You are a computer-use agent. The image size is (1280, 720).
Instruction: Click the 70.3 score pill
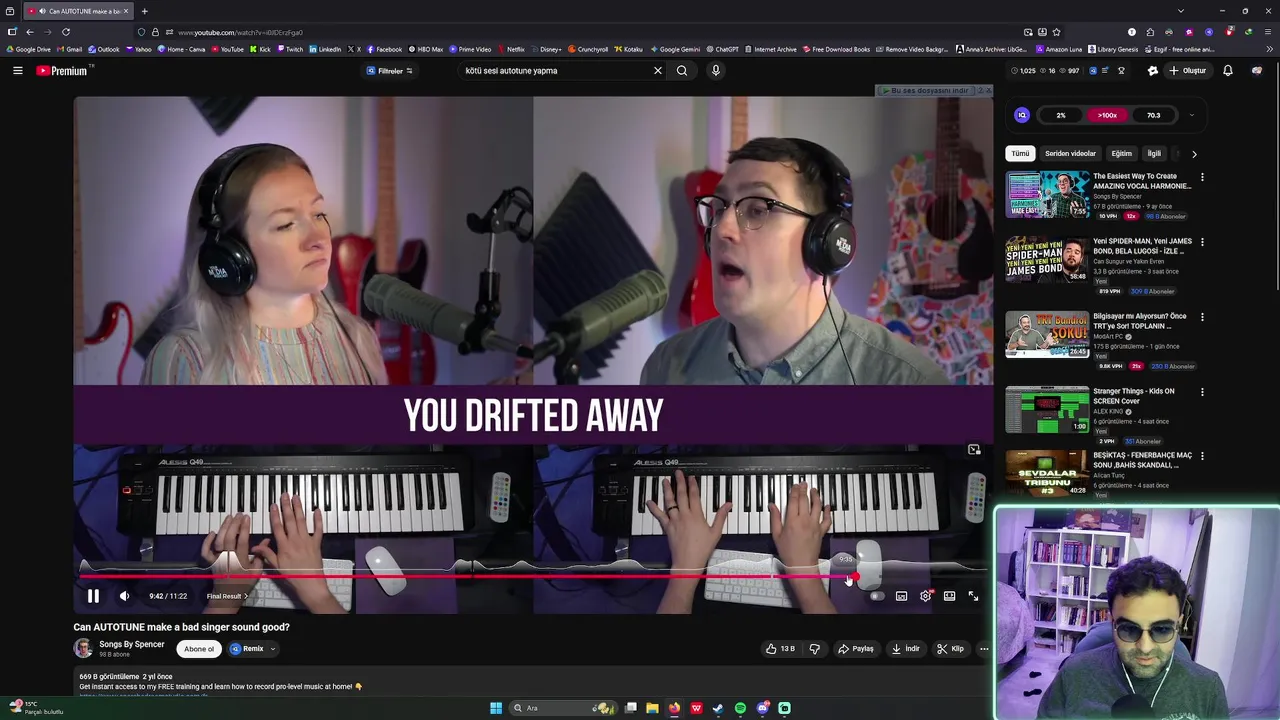[x=1154, y=115]
